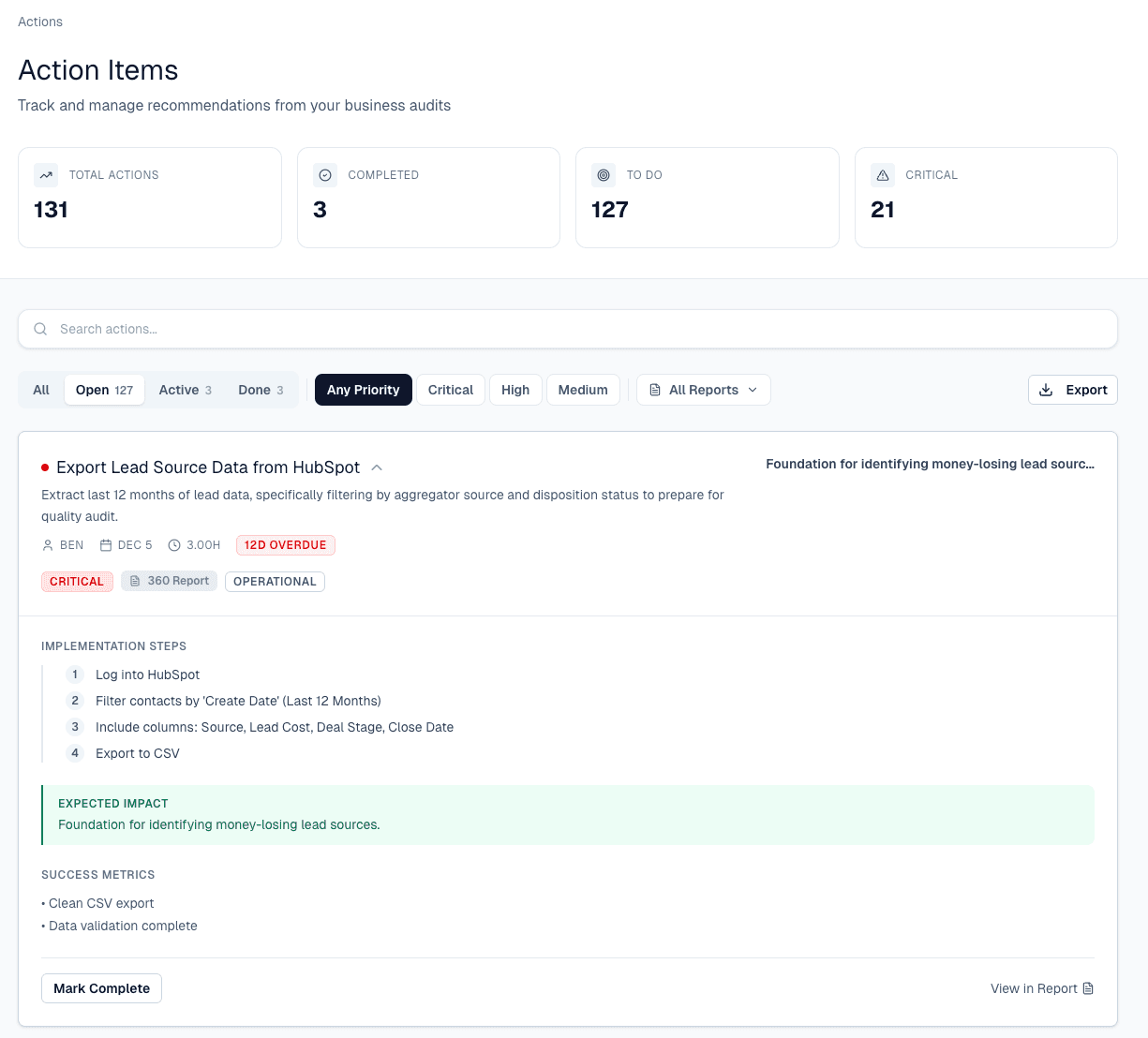Enable the Critical priority filter
The height and width of the screenshot is (1038, 1148).
(x=450, y=390)
